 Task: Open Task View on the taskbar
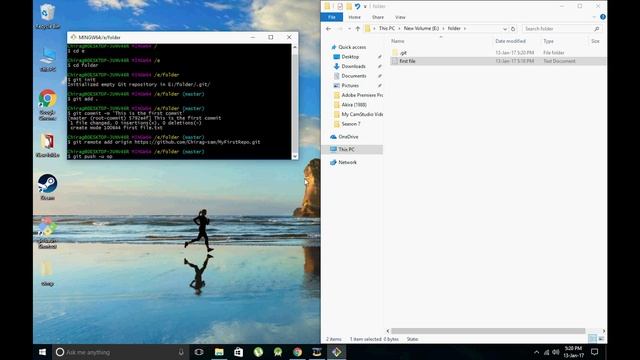tap(199, 352)
